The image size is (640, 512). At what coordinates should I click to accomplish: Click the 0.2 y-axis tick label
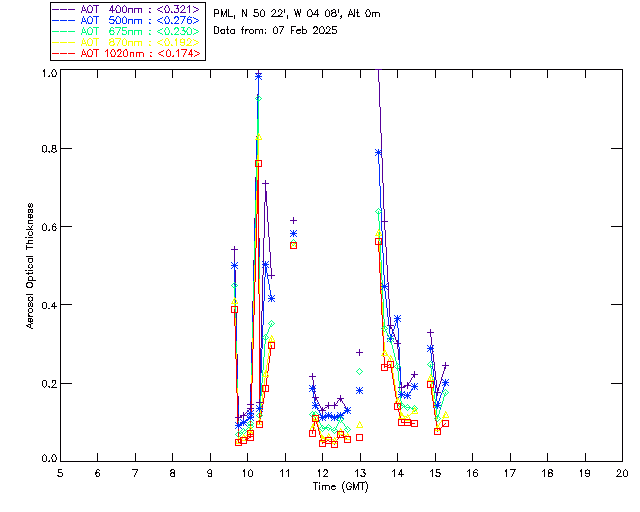click(x=49, y=383)
